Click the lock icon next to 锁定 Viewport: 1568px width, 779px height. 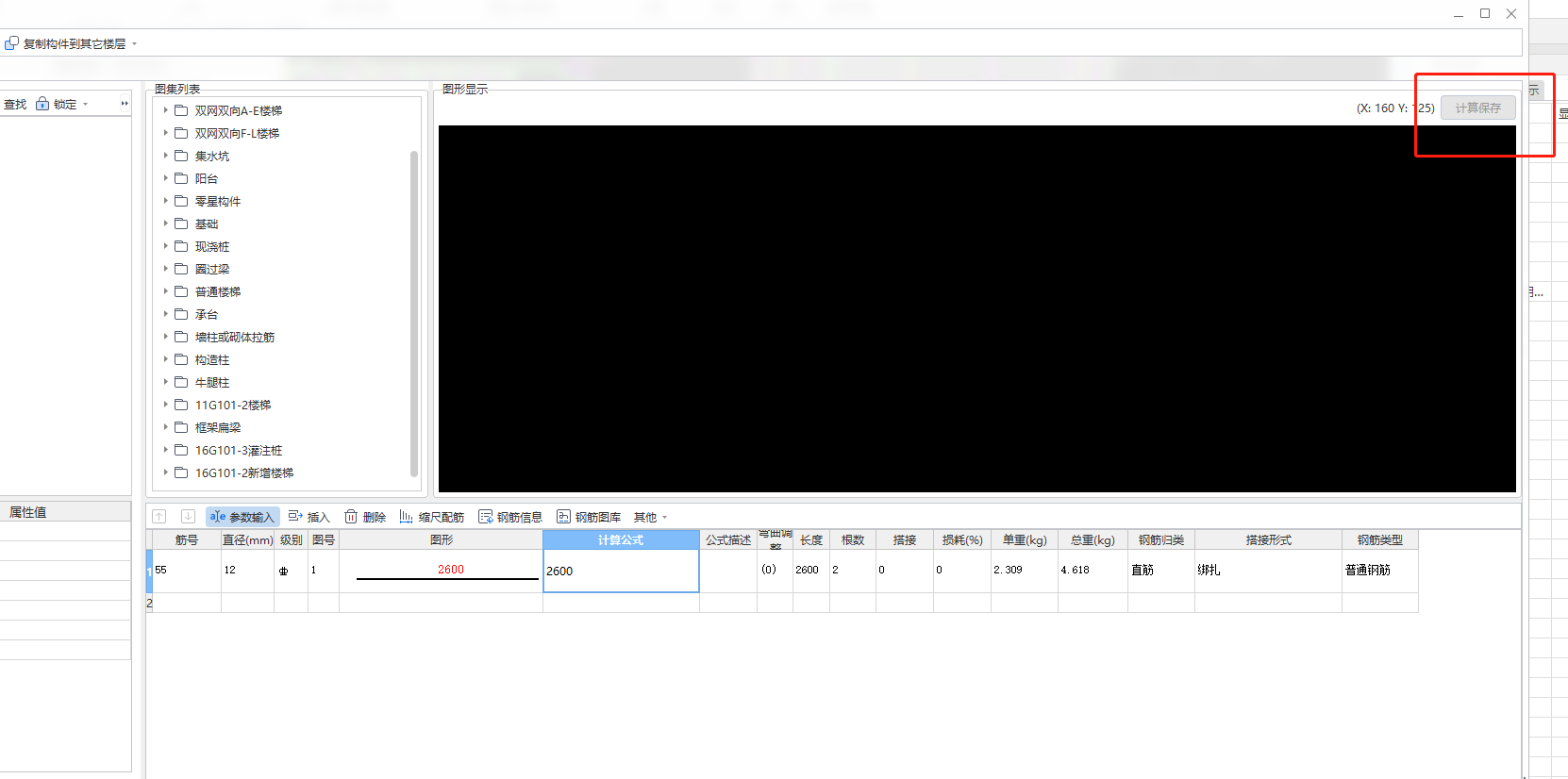coord(42,104)
